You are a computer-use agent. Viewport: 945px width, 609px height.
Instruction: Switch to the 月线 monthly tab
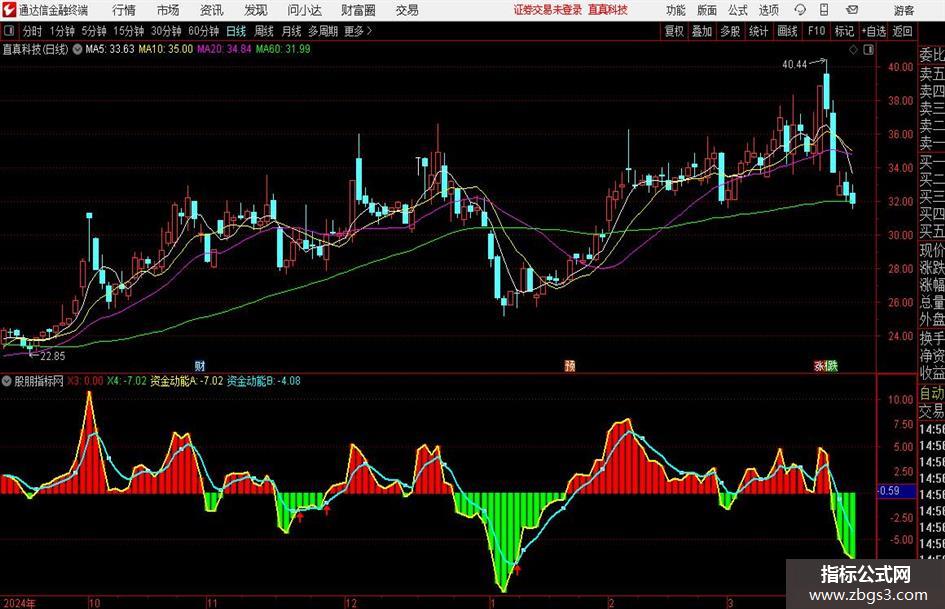click(292, 31)
